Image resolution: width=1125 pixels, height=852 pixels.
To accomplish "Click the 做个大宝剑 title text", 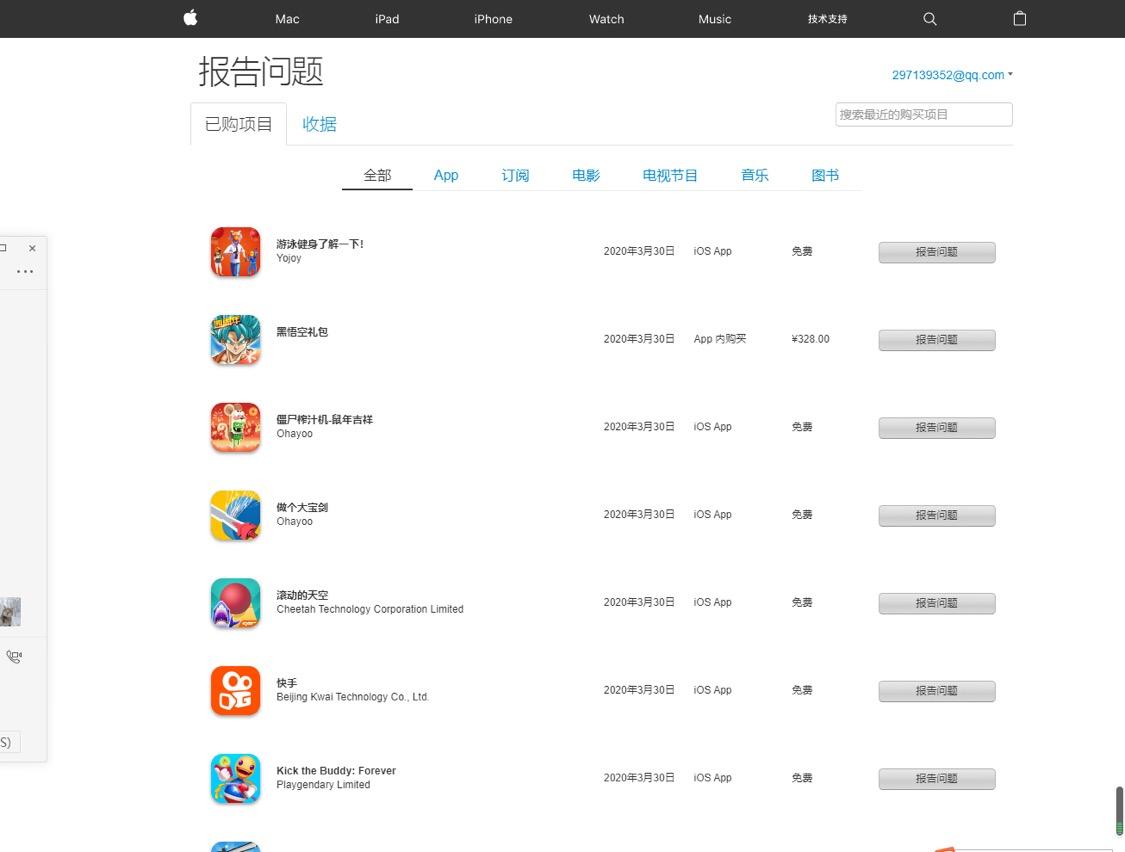I will (x=302, y=507).
